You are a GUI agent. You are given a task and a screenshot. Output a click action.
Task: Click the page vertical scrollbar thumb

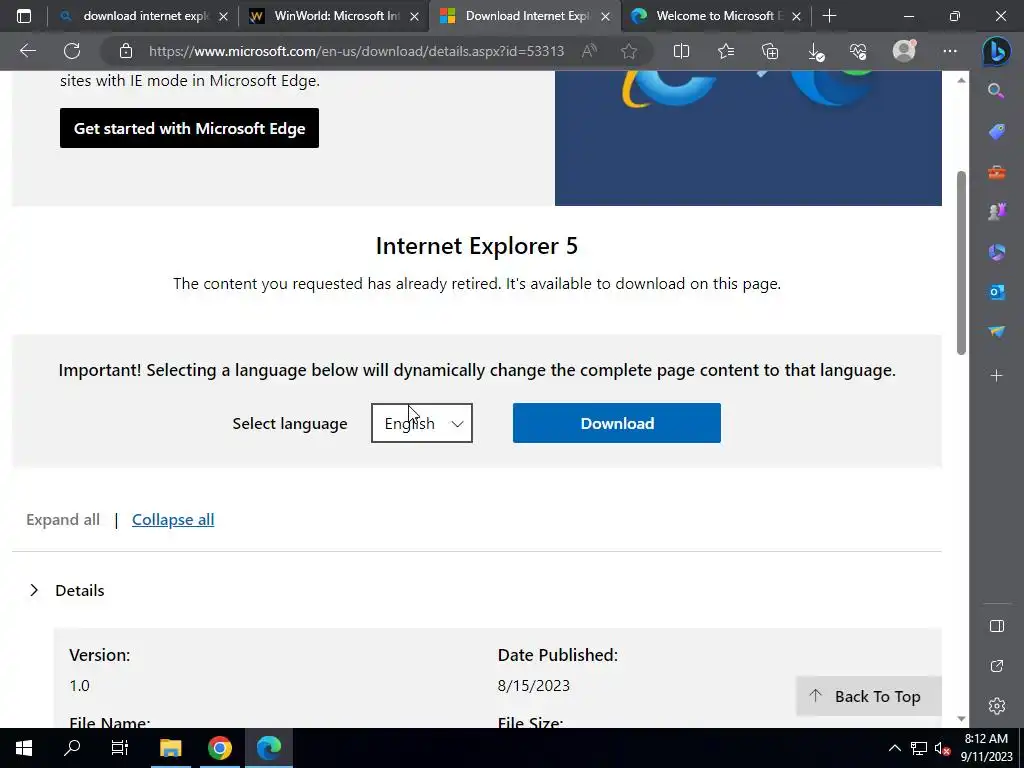tap(961, 263)
